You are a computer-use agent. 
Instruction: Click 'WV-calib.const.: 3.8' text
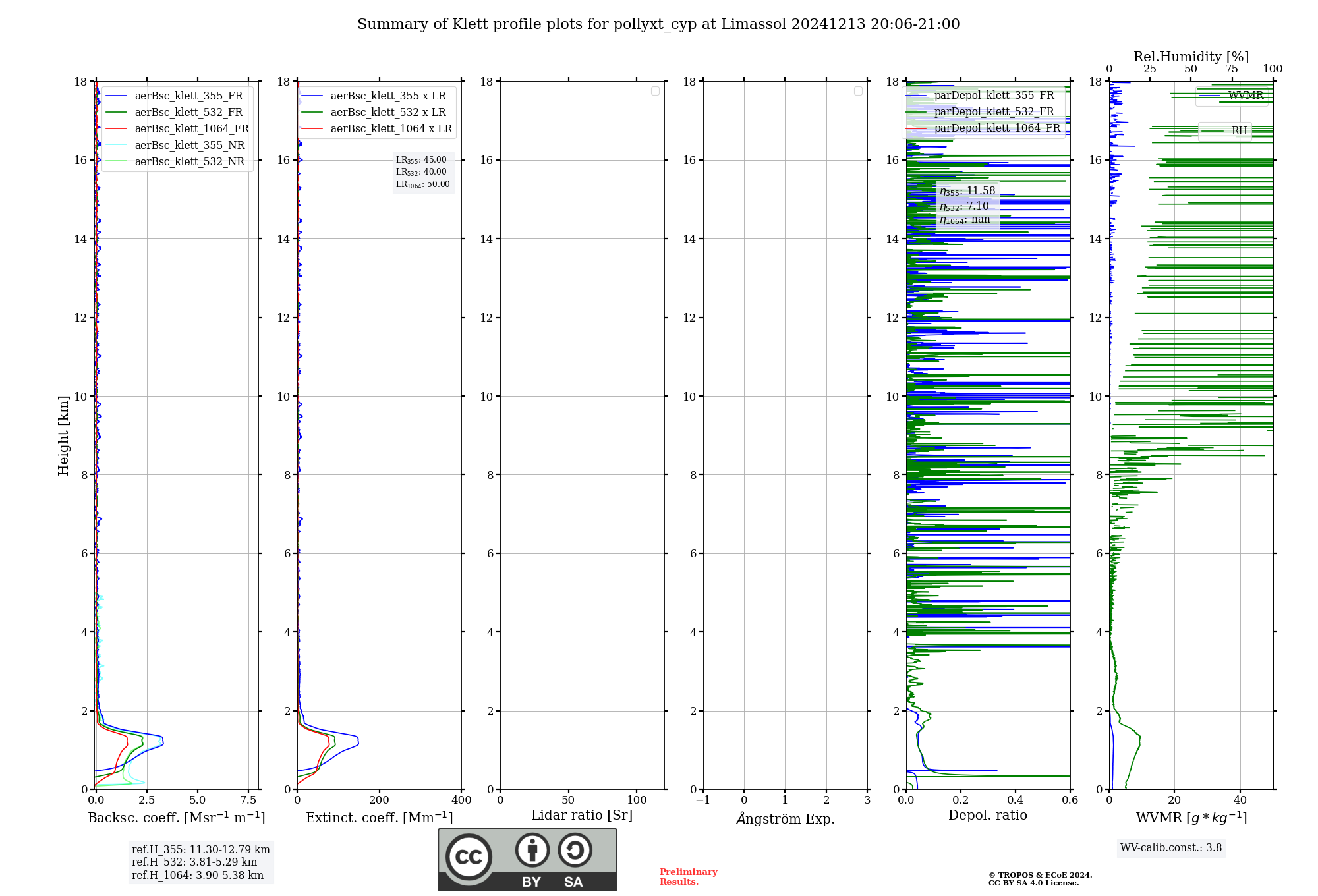pos(1171,848)
